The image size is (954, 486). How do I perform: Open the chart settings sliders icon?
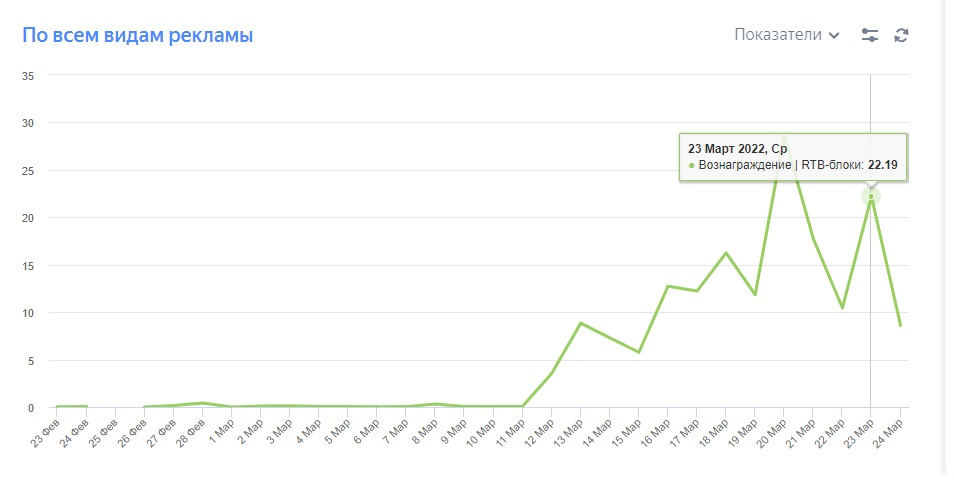[870, 35]
